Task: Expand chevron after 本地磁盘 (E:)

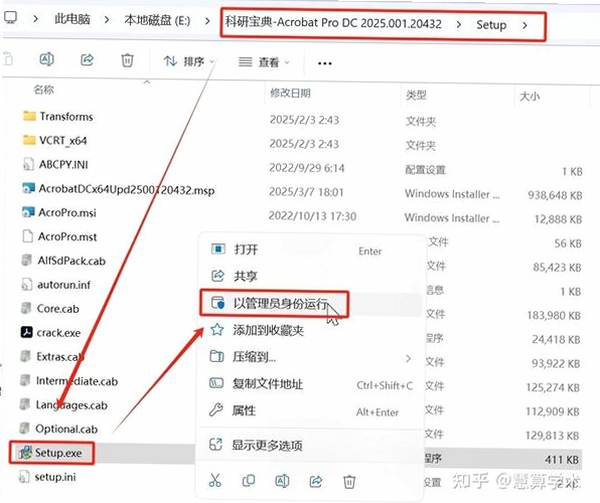Action: point(207,21)
